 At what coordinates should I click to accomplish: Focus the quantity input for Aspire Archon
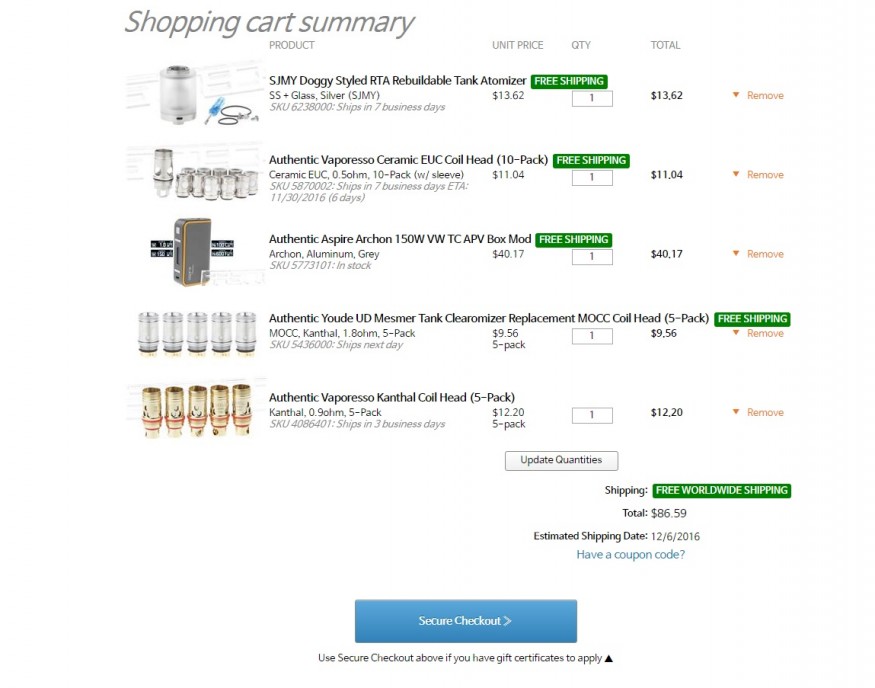pyautogui.click(x=592, y=257)
